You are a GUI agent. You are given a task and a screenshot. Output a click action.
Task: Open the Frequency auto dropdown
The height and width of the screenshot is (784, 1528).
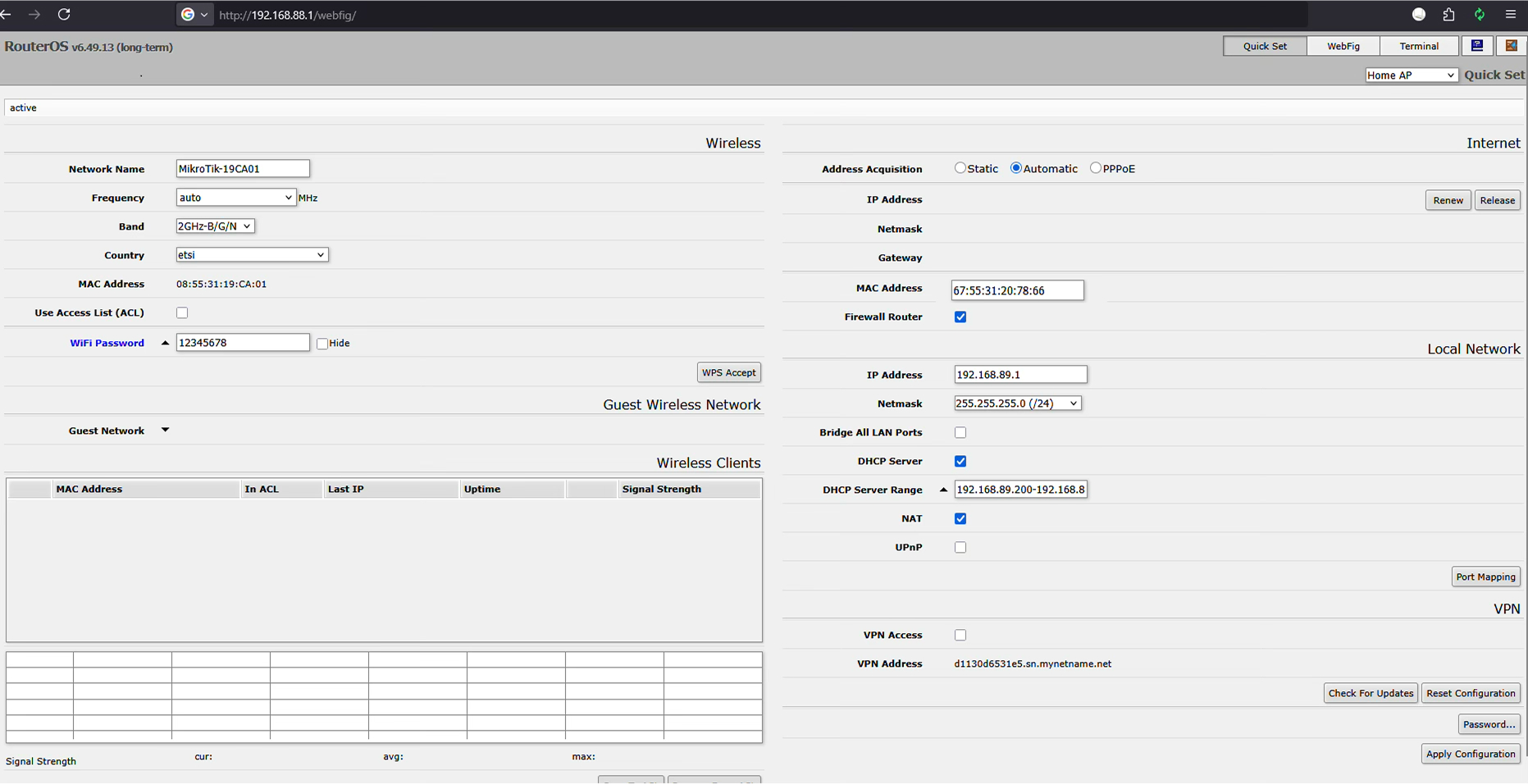pyautogui.click(x=235, y=198)
